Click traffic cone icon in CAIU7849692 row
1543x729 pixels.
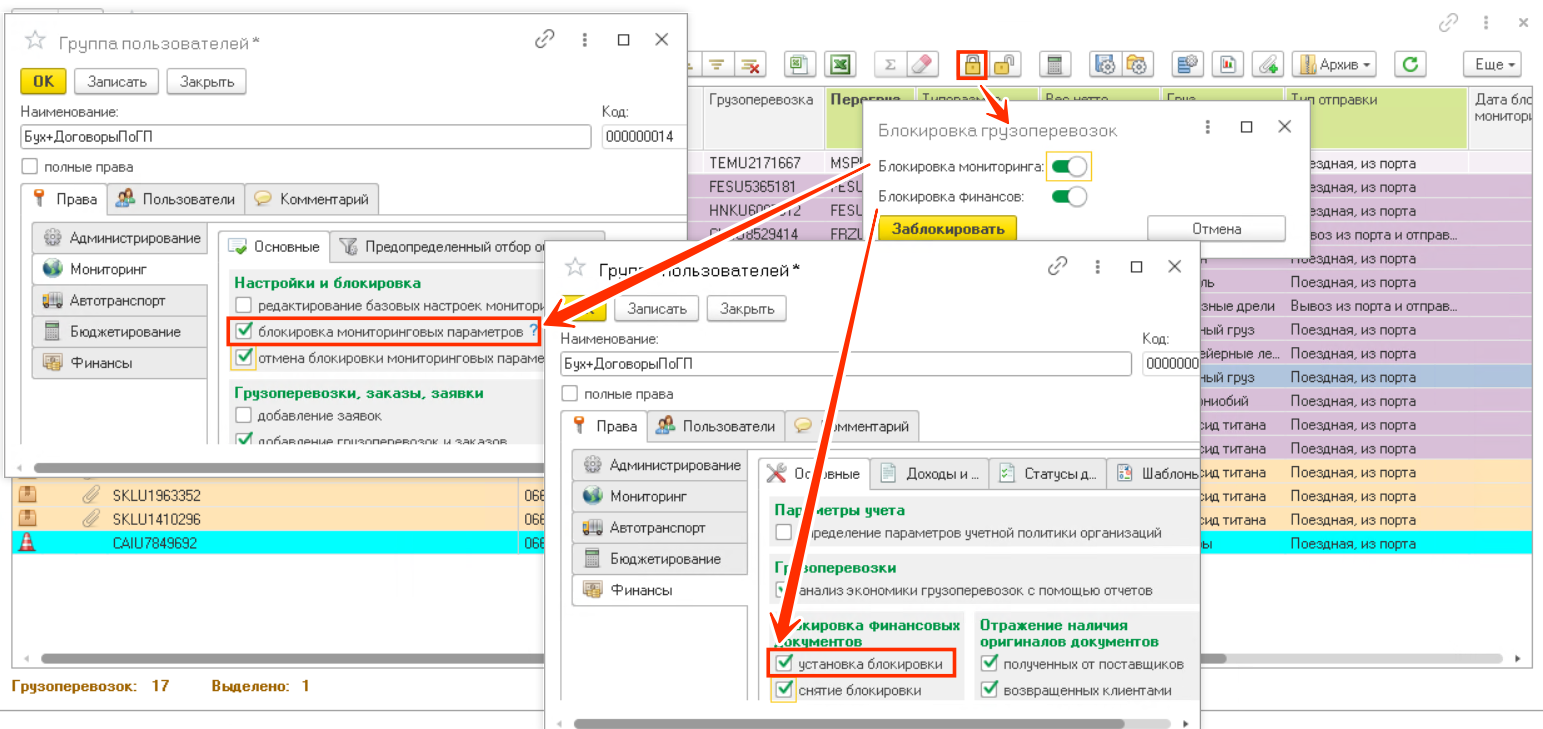pyautogui.click(x=28, y=542)
